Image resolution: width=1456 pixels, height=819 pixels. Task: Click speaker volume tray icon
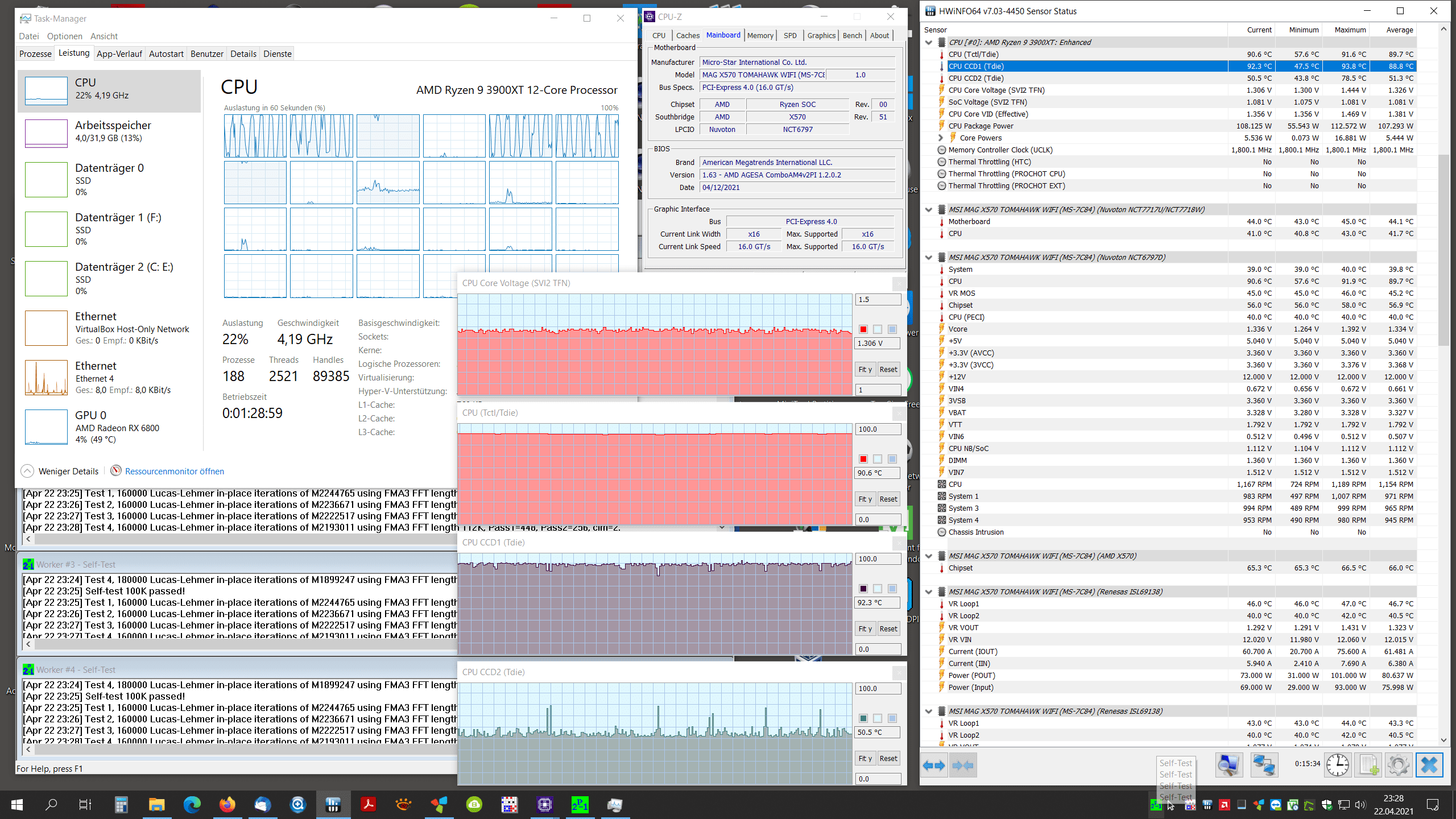point(1360,805)
